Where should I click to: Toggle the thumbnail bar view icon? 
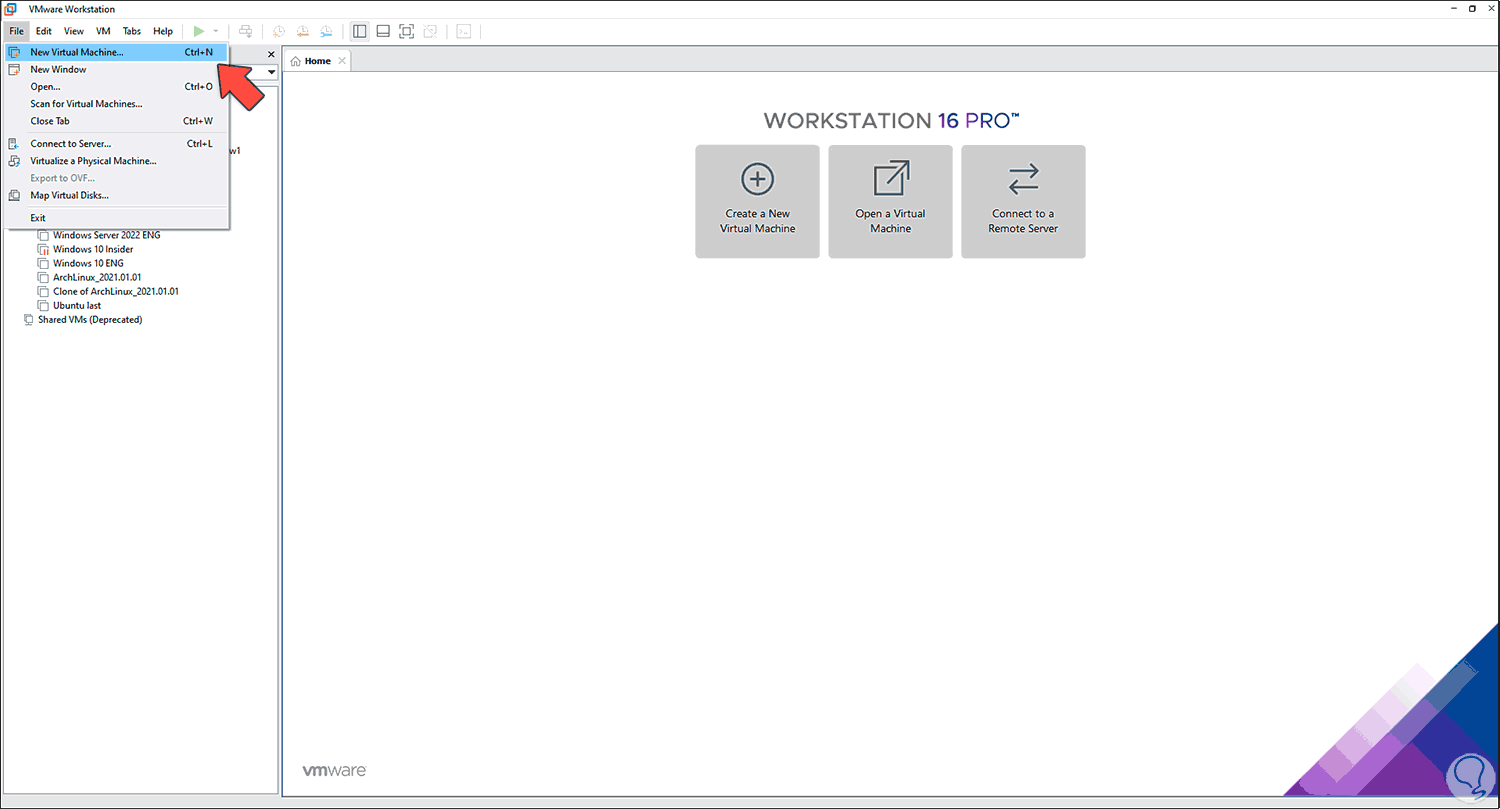383,31
